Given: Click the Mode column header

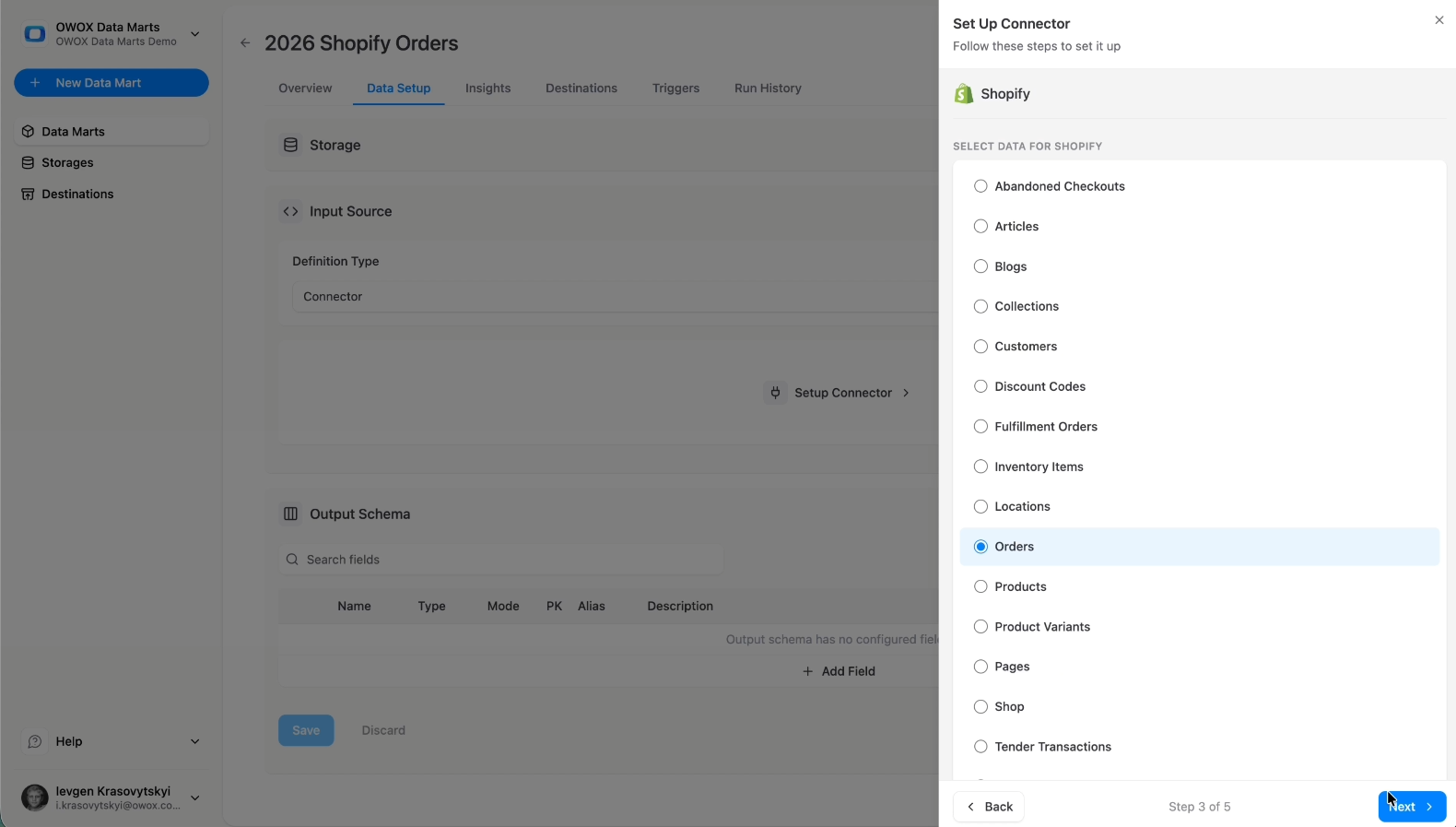Looking at the screenshot, I should point(503,607).
